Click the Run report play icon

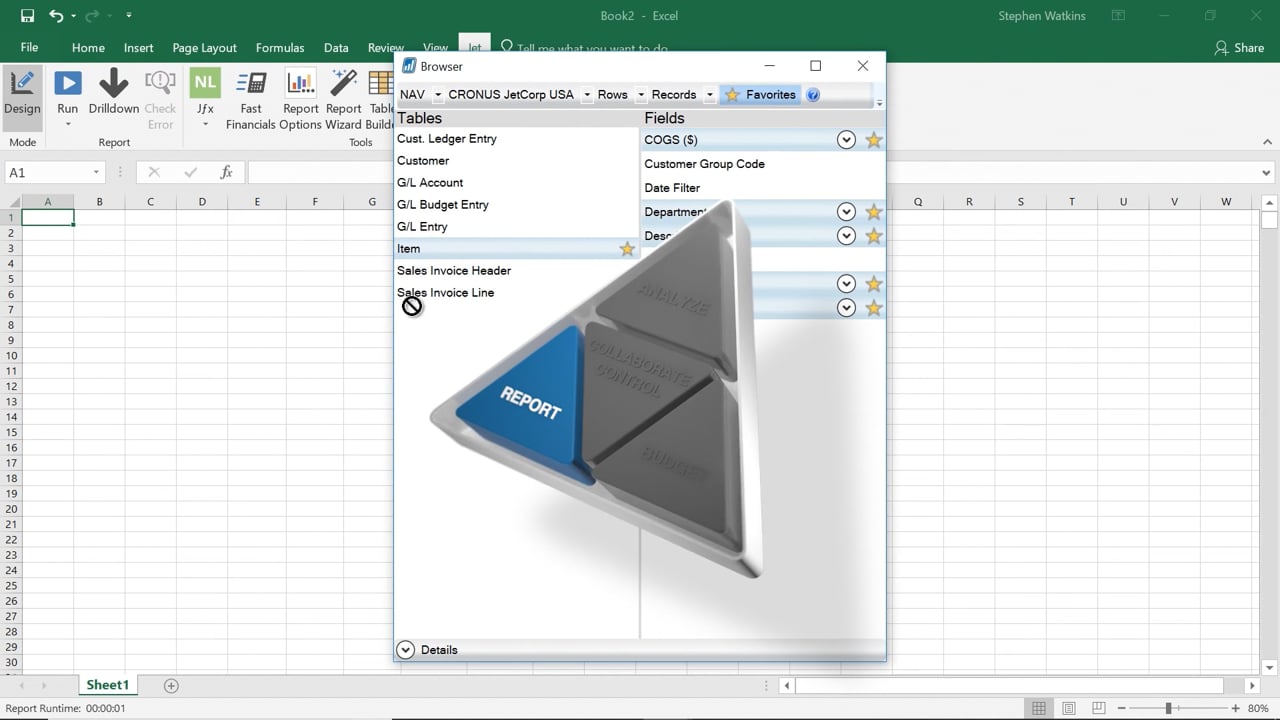[67, 84]
